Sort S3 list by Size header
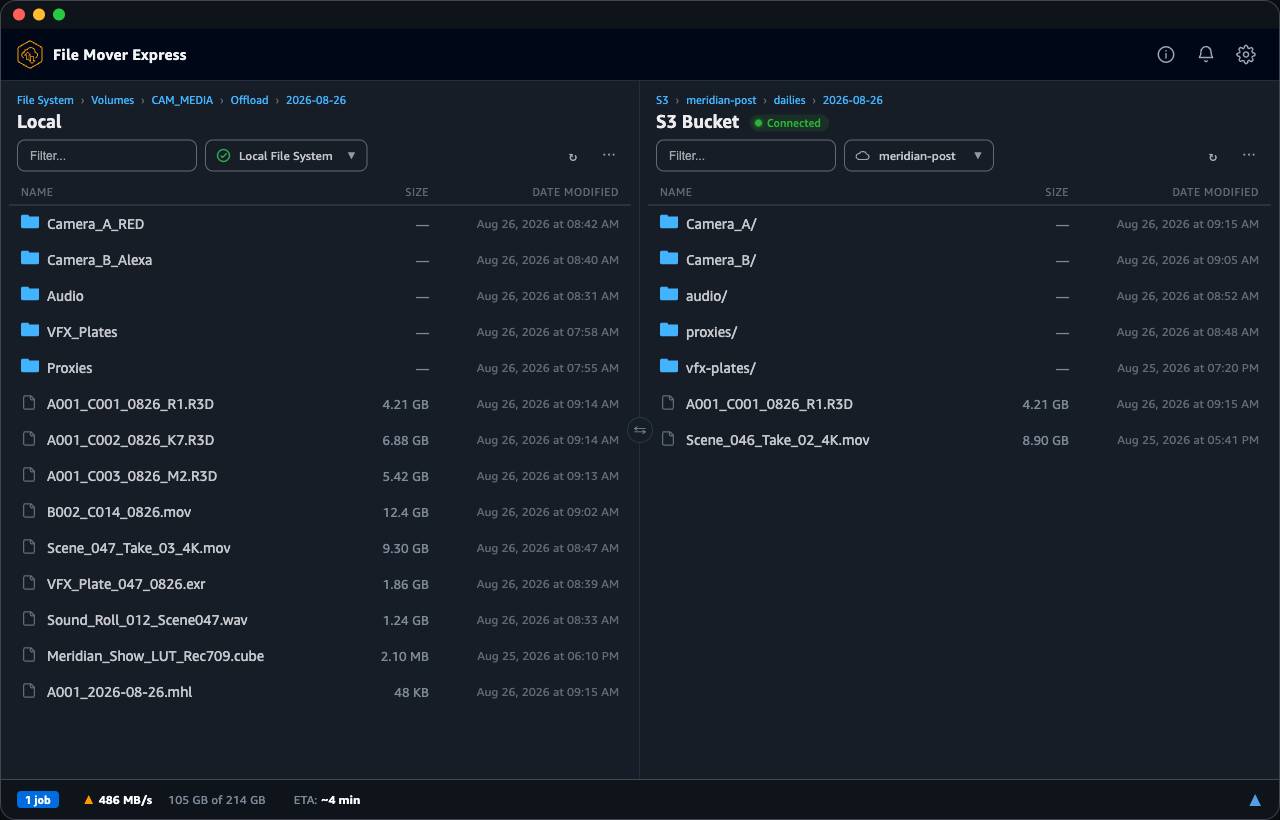This screenshot has height=820, width=1280. [x=1056, y=192]
